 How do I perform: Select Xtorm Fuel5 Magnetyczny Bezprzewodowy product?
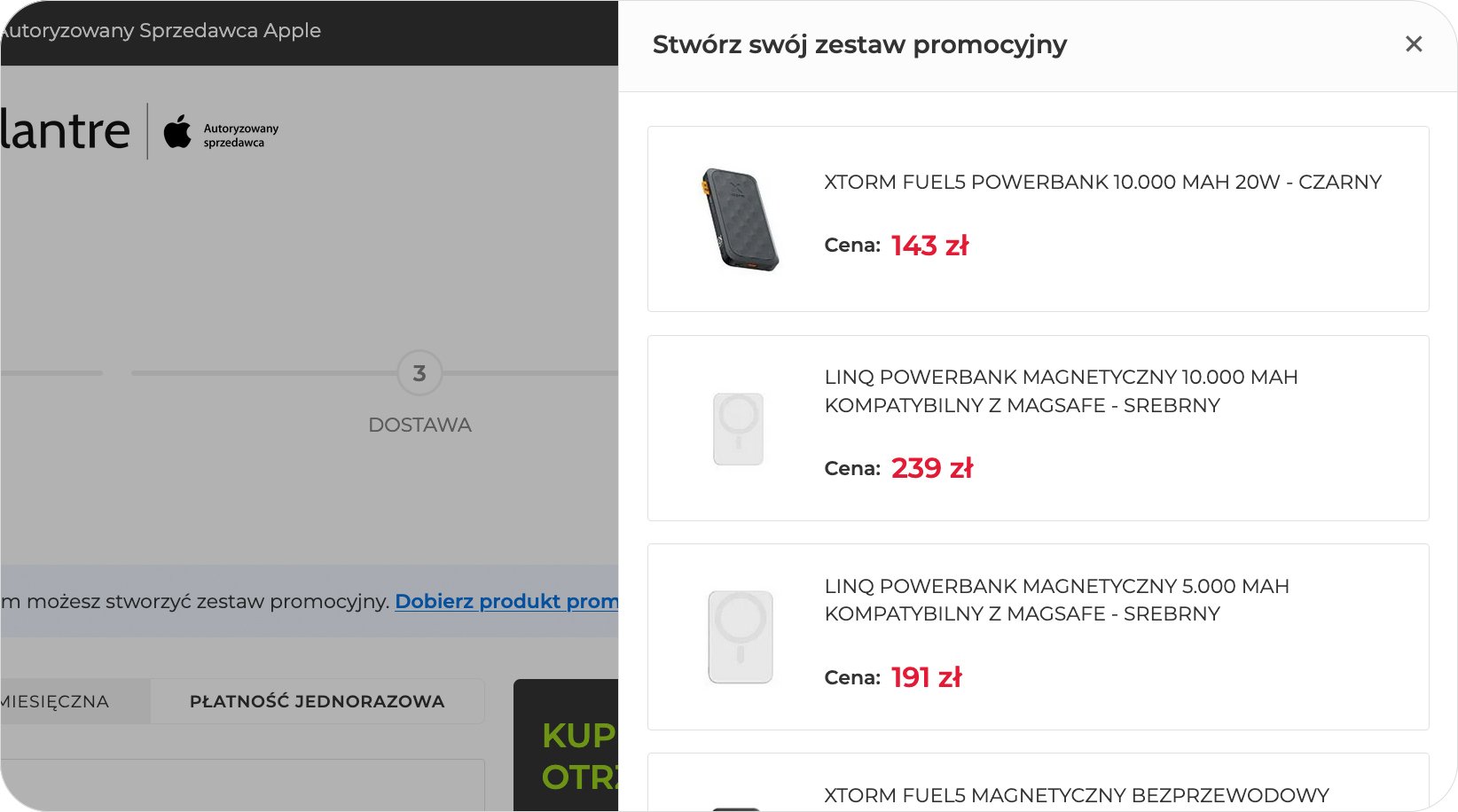point(1076,795)
